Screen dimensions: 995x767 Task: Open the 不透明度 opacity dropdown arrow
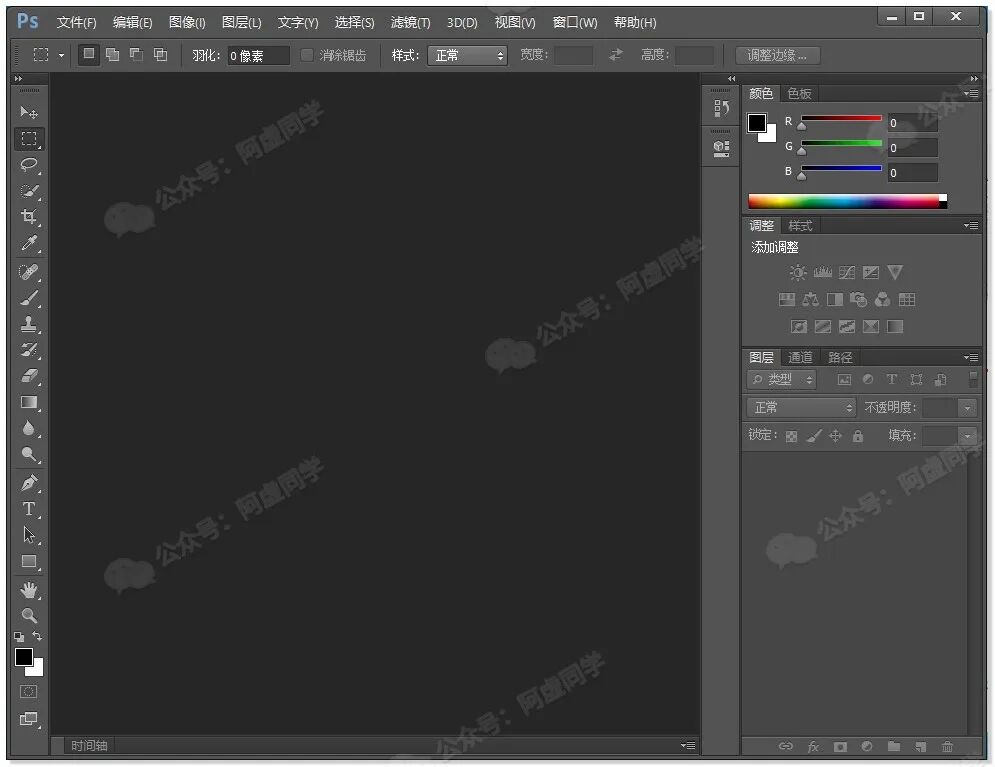tap(968, 408)
